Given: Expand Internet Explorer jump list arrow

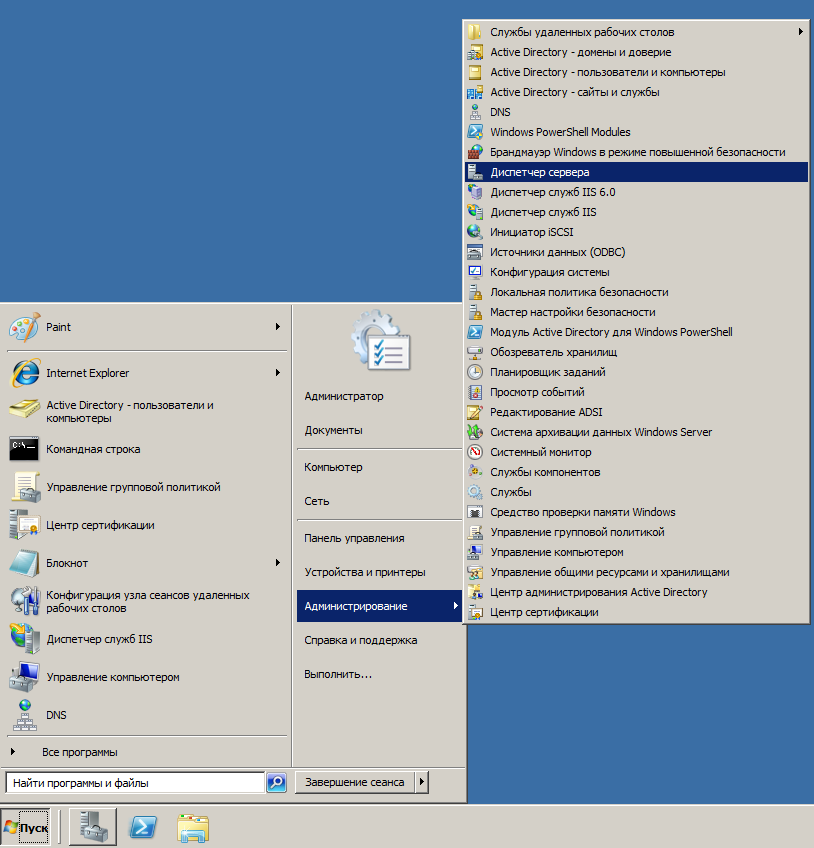Looking at the screenshot, I should point(277,373).
